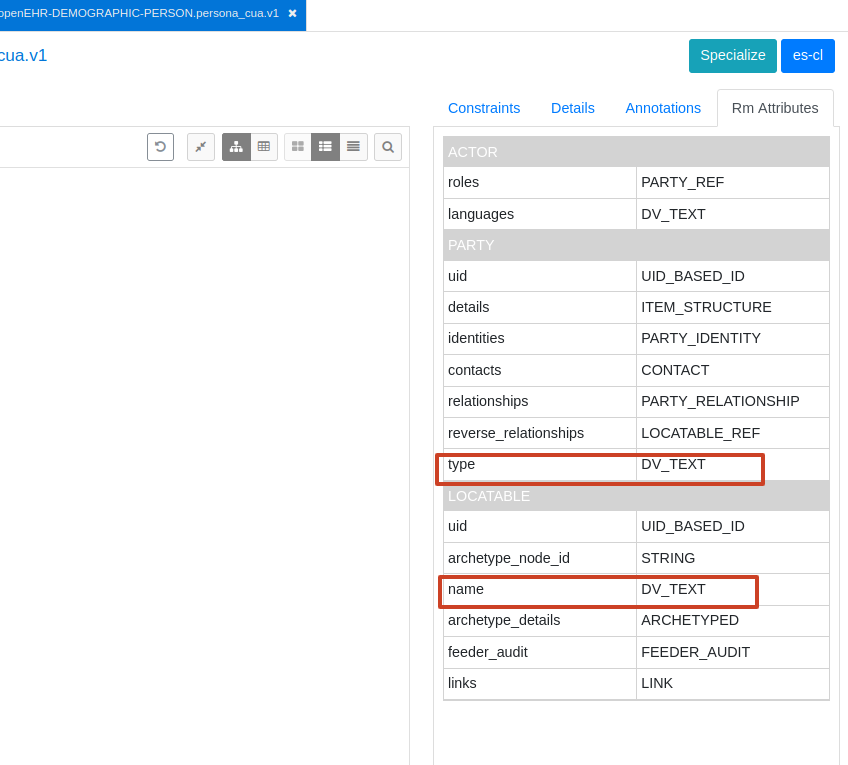
Task: Click the LOCATABLE section header
Action: pos(636,496)
